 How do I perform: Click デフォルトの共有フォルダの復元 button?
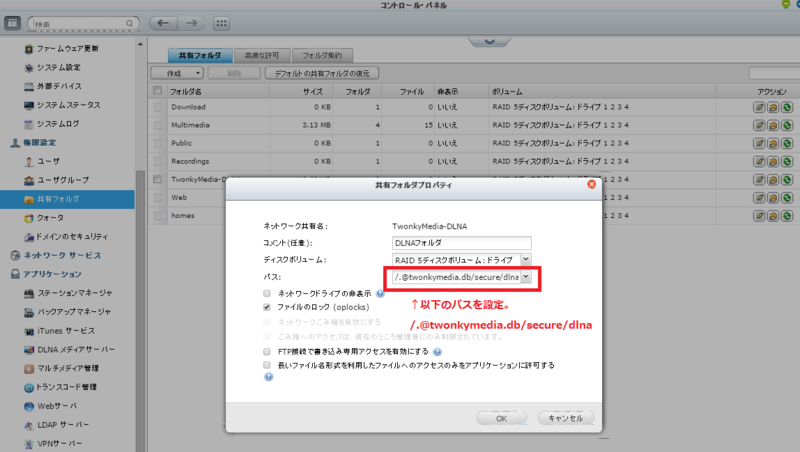(322, 73)
